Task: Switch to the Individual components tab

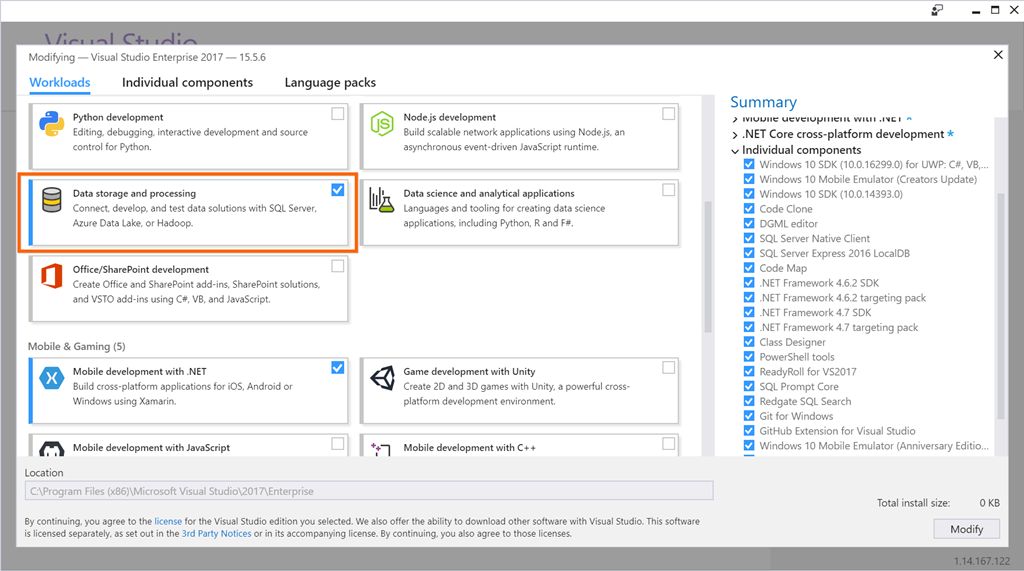Action: click(187, 83)
